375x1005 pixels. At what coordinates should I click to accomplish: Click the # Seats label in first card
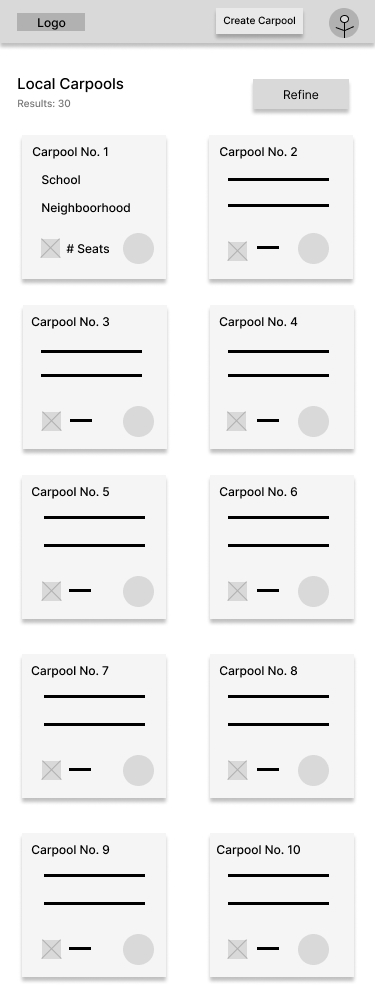click(88, 249)
